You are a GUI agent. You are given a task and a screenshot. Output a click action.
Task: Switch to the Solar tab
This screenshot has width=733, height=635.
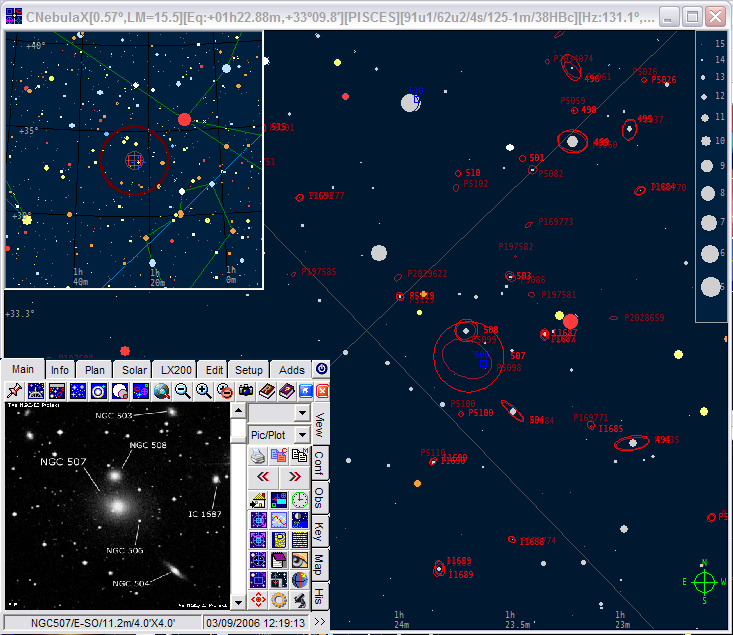click(x=135, y=370)
